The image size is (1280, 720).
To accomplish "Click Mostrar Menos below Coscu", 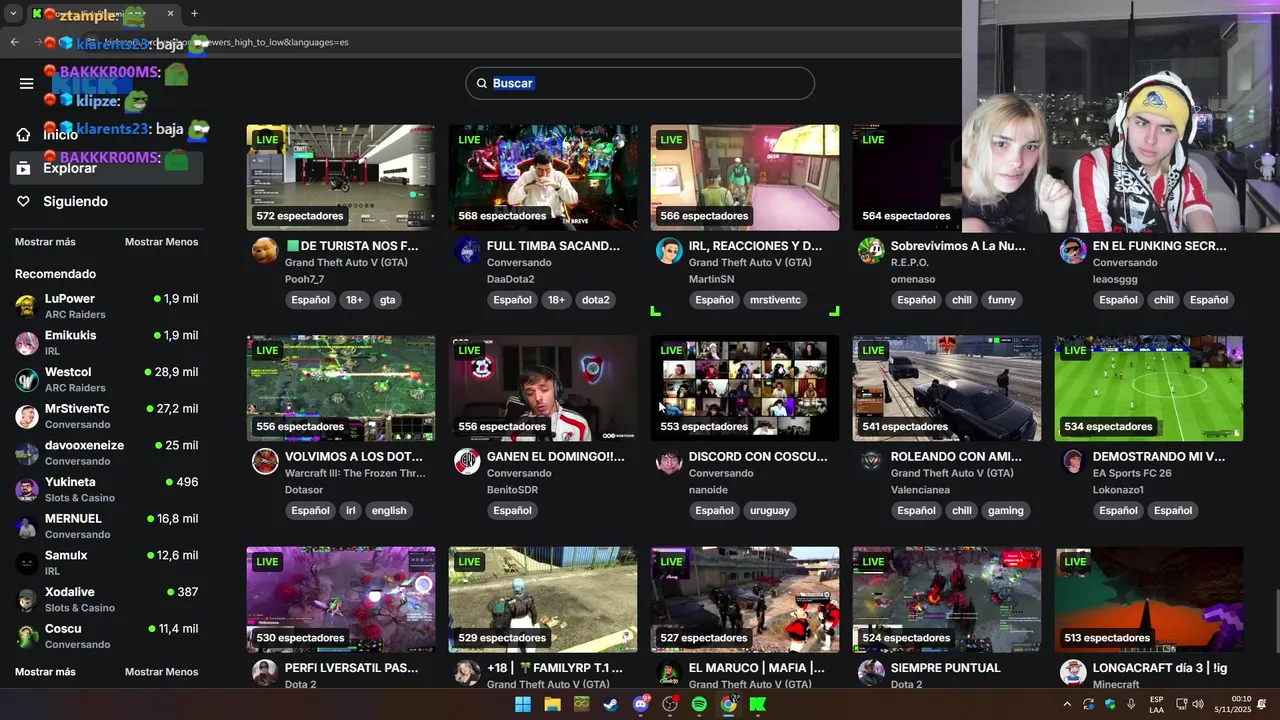I will pos(161,672).
